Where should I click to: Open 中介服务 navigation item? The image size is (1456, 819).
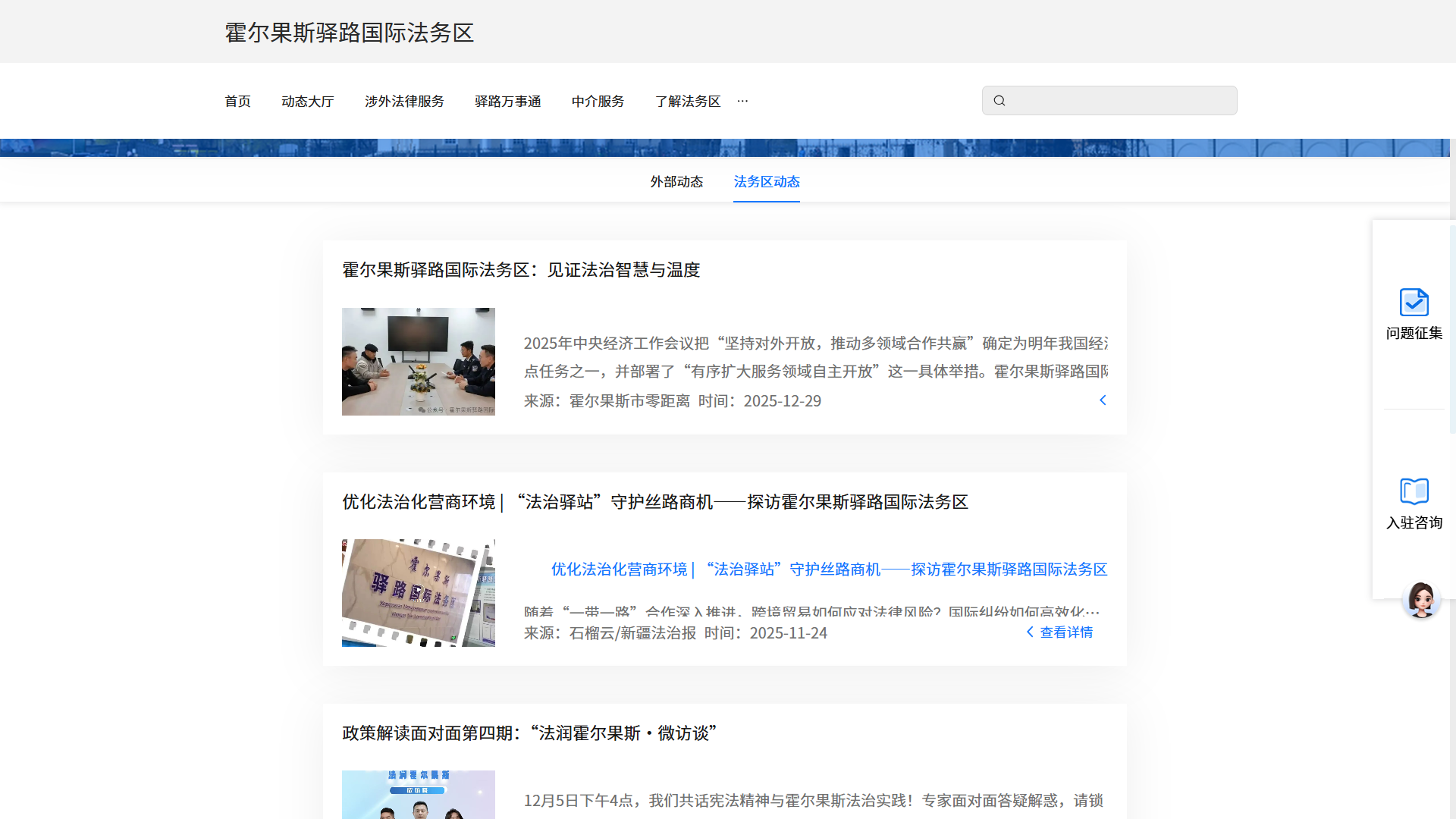click(598, 102)
